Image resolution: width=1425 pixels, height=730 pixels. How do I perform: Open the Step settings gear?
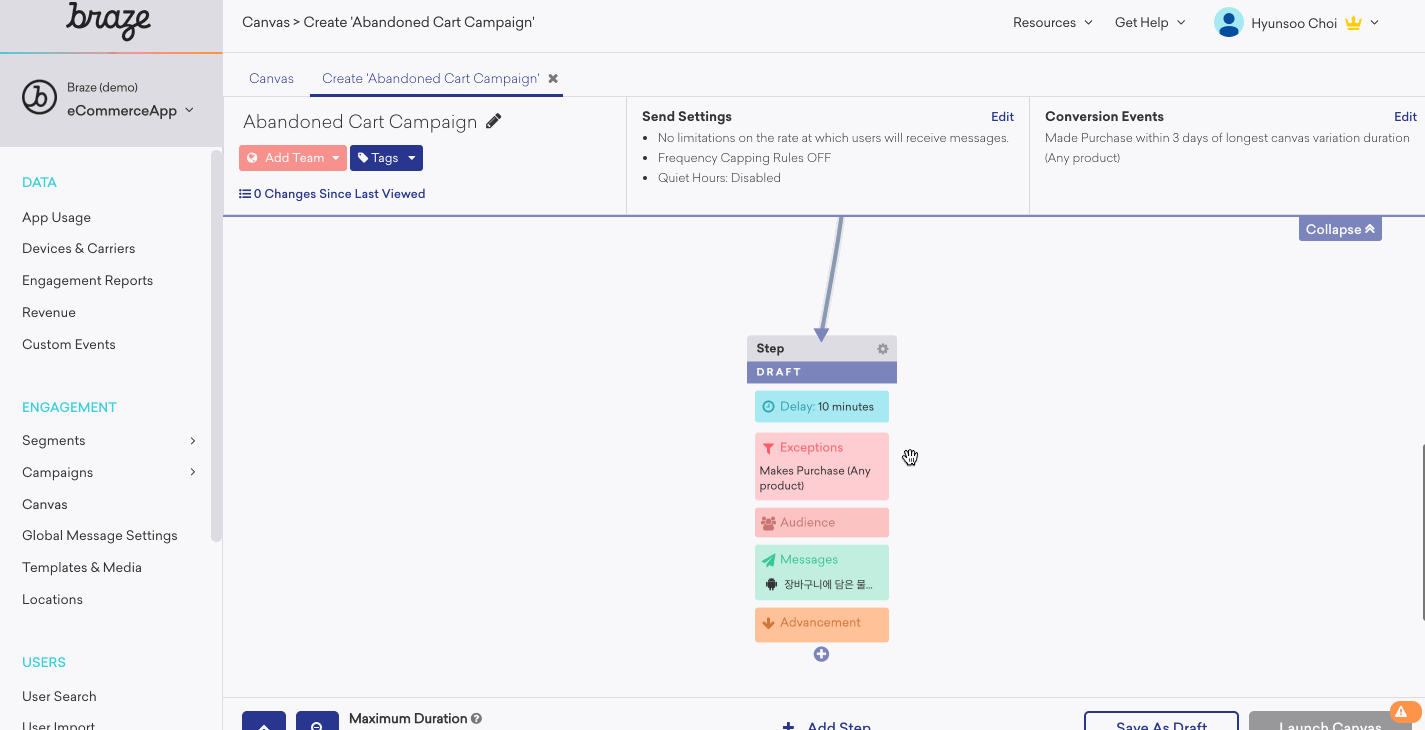click(883, 349)
